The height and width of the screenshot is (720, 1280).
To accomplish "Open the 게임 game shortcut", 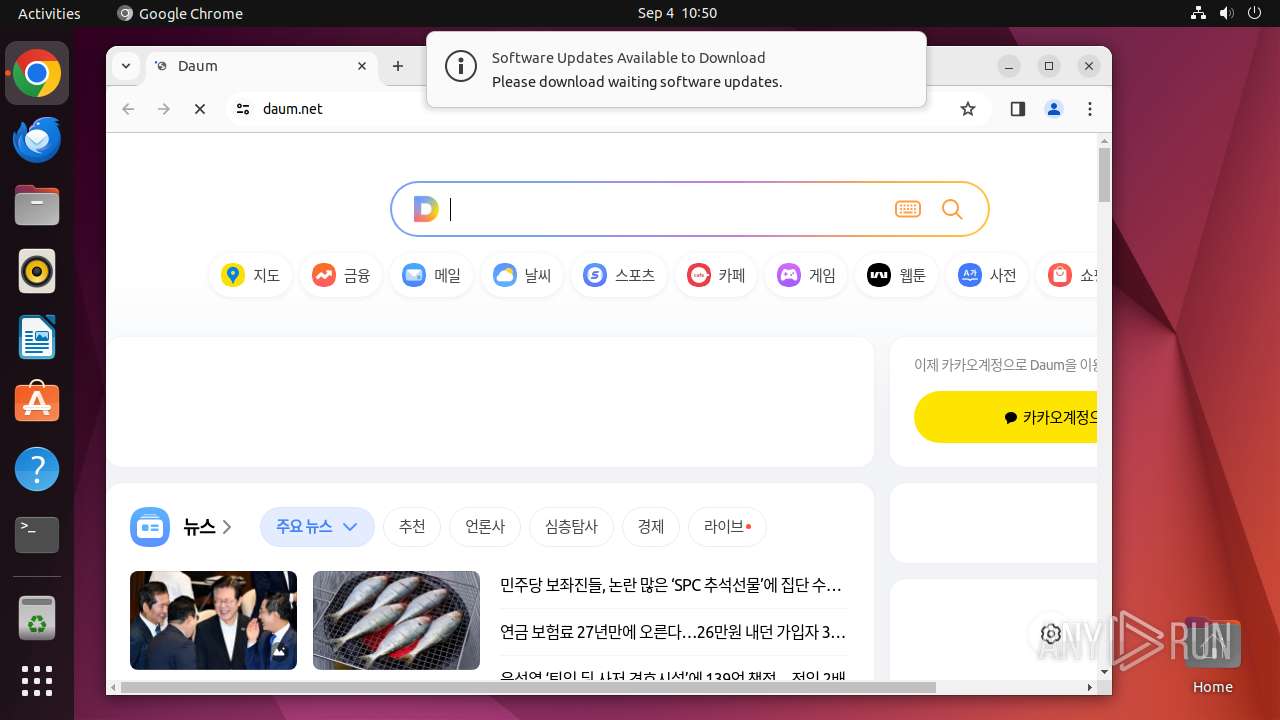I will (806, 275).
